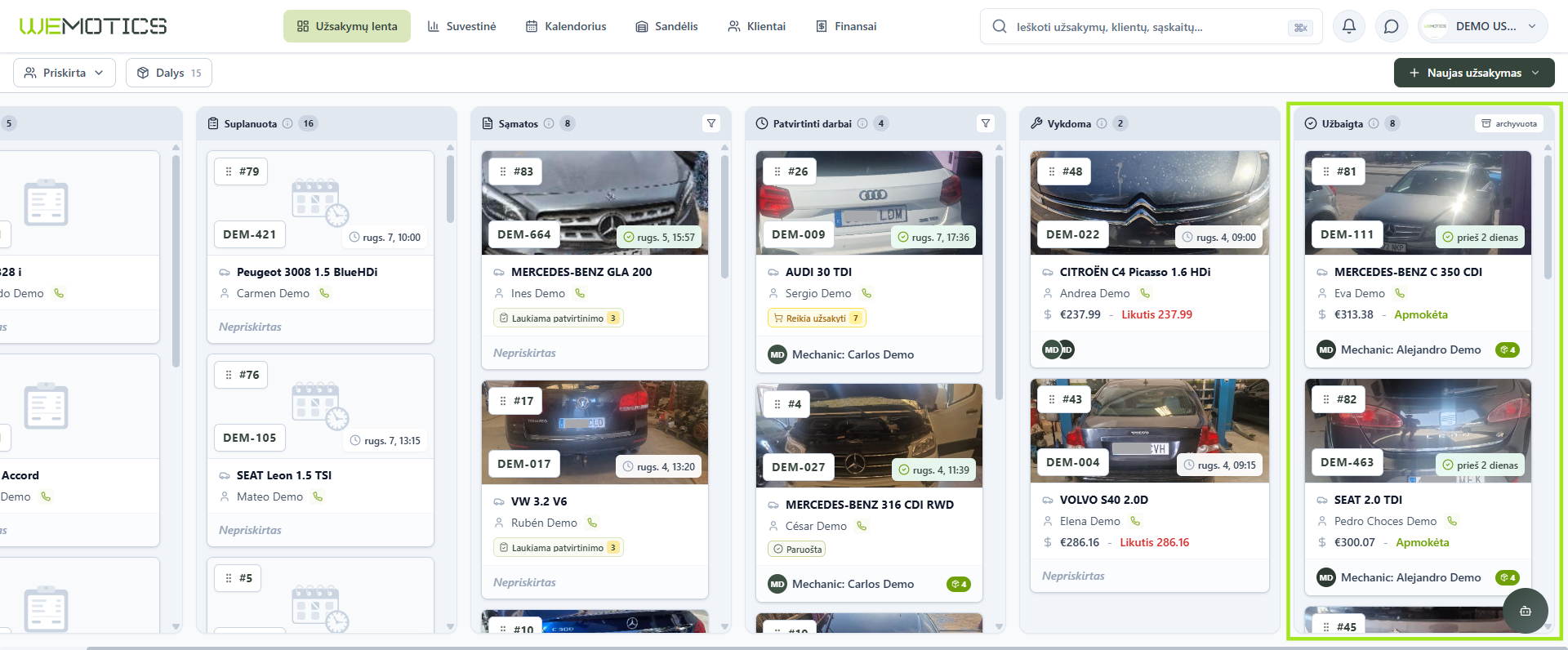The width and height of the screenshot is (1568, 650).
Task: Call Rubén Demo via phone icon
Action: 592,523
